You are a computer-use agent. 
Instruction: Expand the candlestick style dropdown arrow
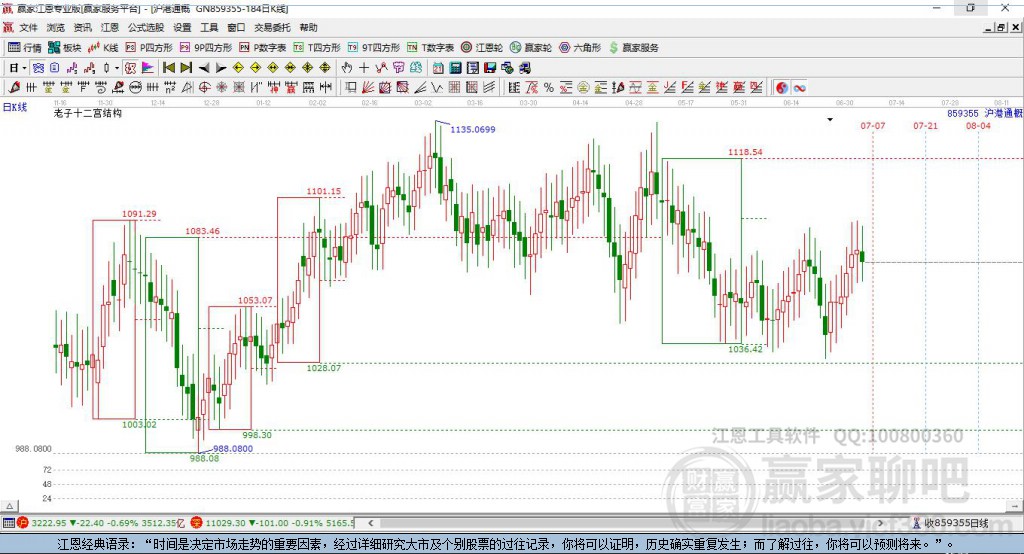pos(118,68)
